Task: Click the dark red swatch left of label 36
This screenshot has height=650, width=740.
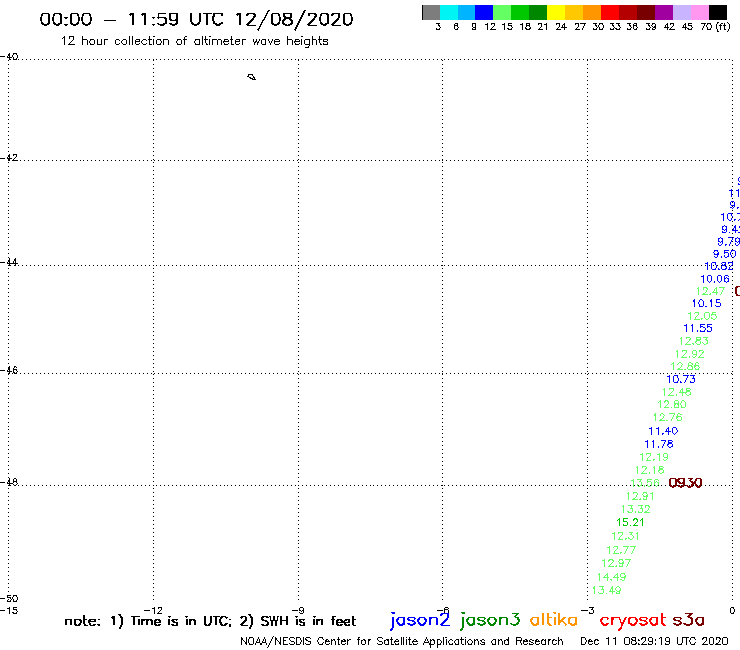Action: click(628, 12)
